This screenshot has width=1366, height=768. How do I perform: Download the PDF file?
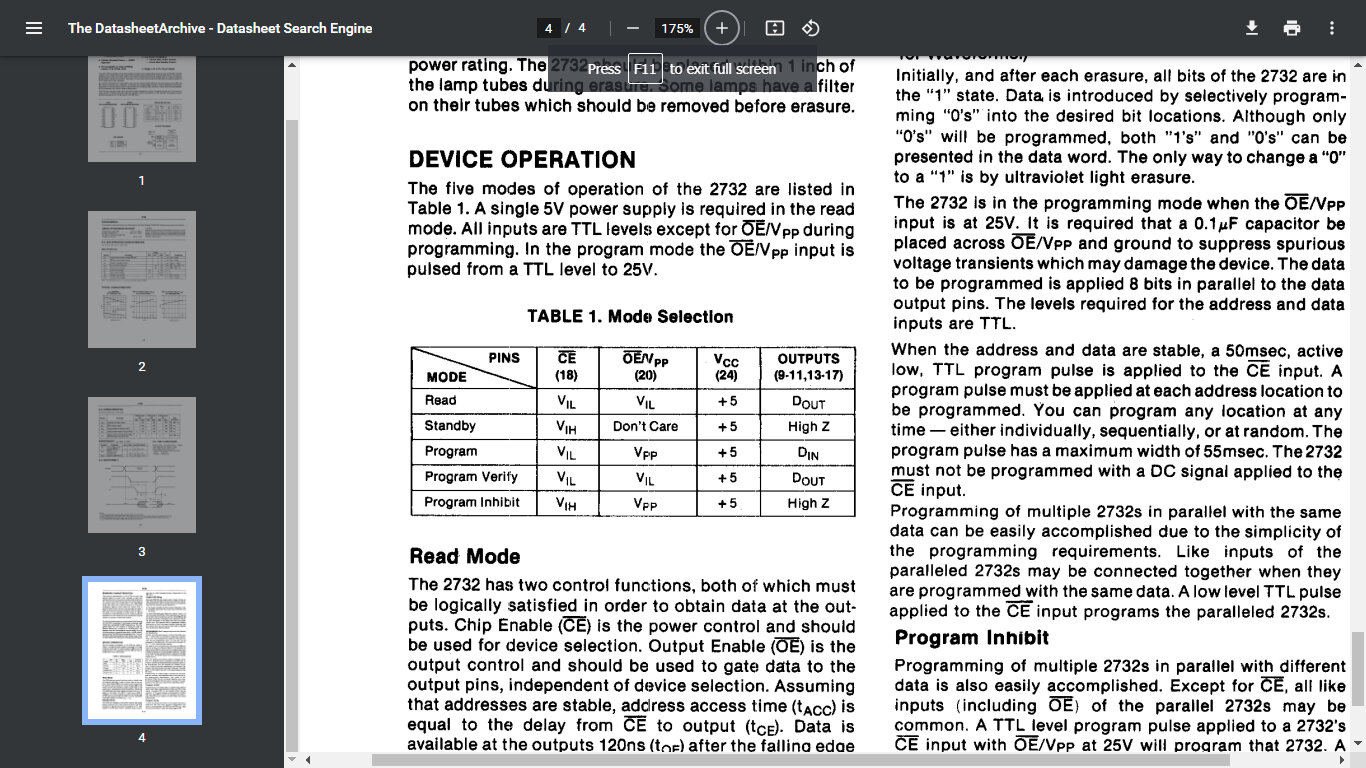click(1252, 28)
